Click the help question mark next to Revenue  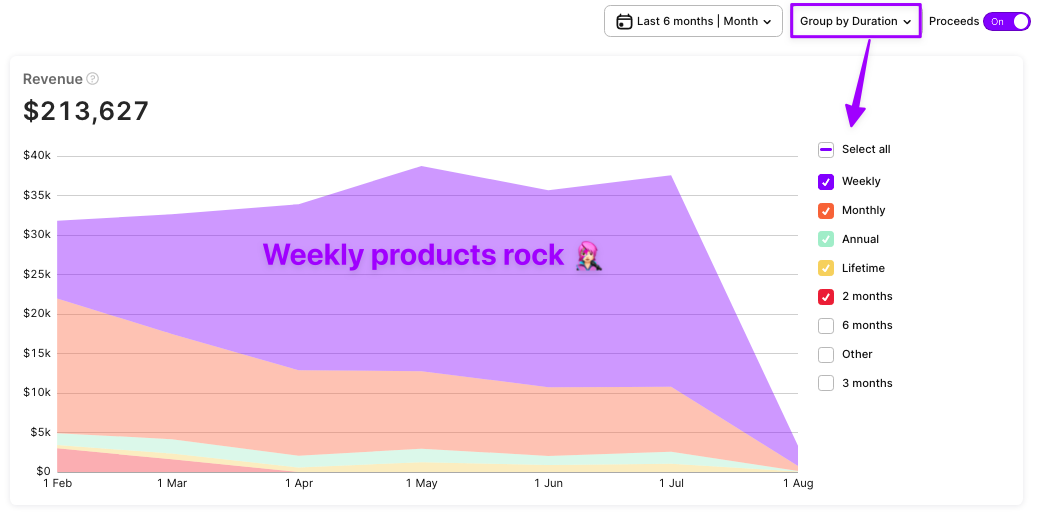point(93,79)
